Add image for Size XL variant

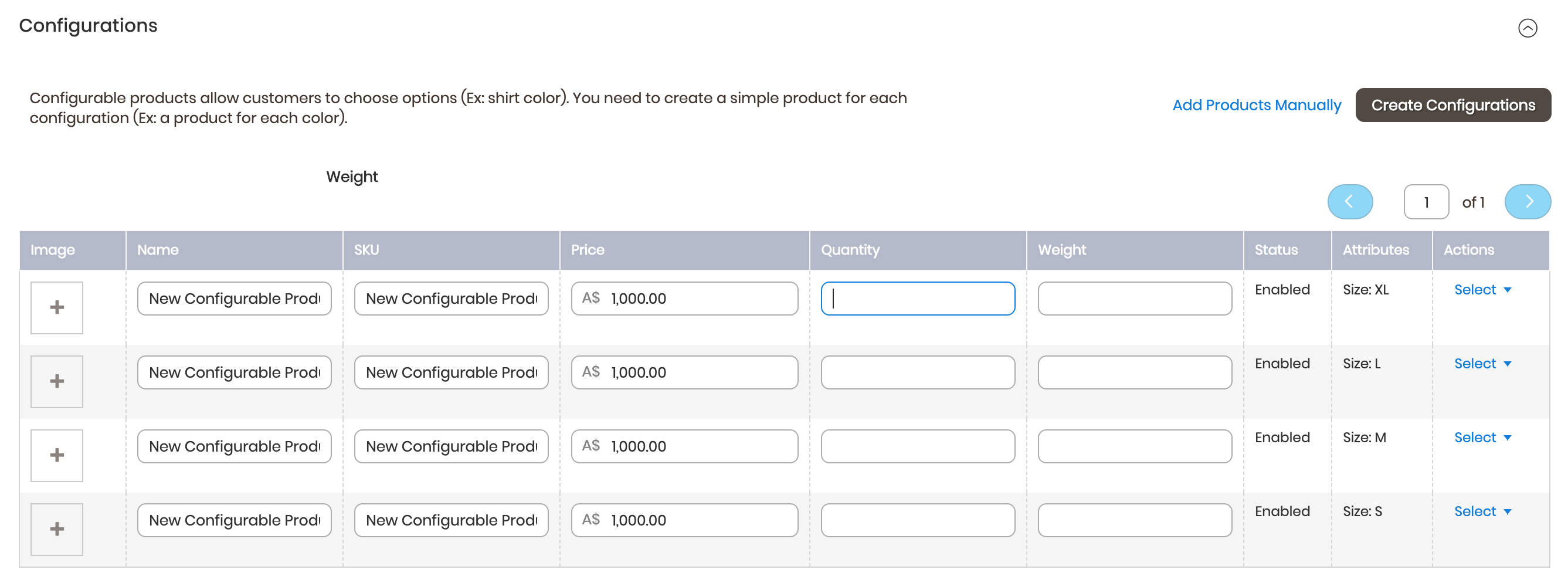click(x=57, y=307)
